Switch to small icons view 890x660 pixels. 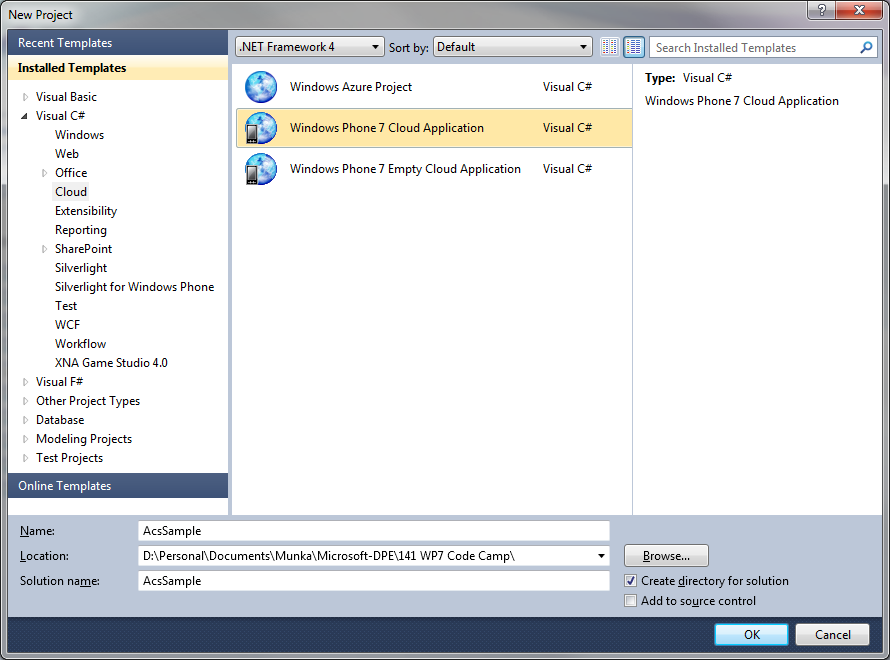tap(610, 47)
